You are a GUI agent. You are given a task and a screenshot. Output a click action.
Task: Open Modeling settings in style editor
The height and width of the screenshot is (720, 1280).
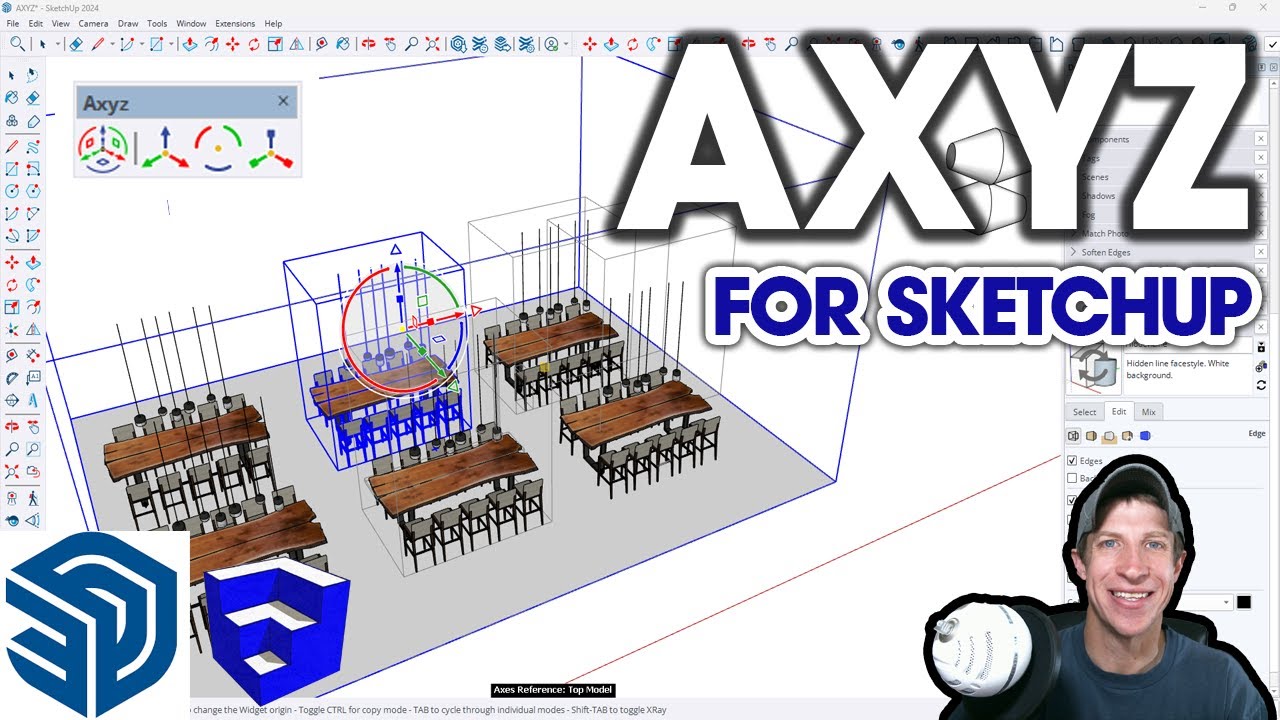pyautogui.click(x=1145, y=436)
